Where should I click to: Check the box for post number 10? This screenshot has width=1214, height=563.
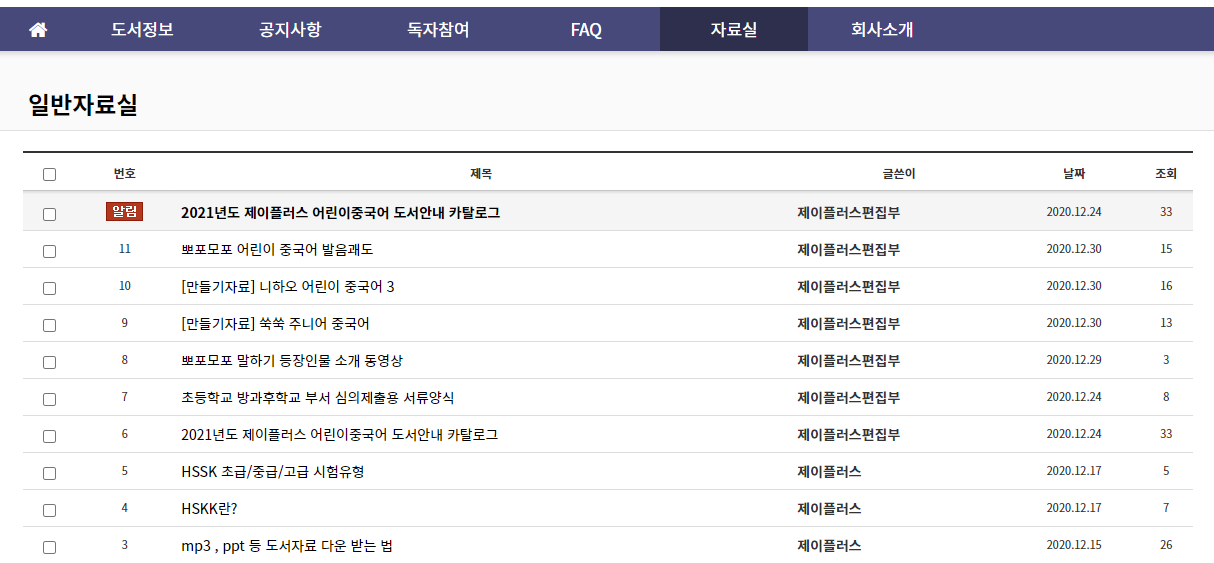tap(49, 288)
